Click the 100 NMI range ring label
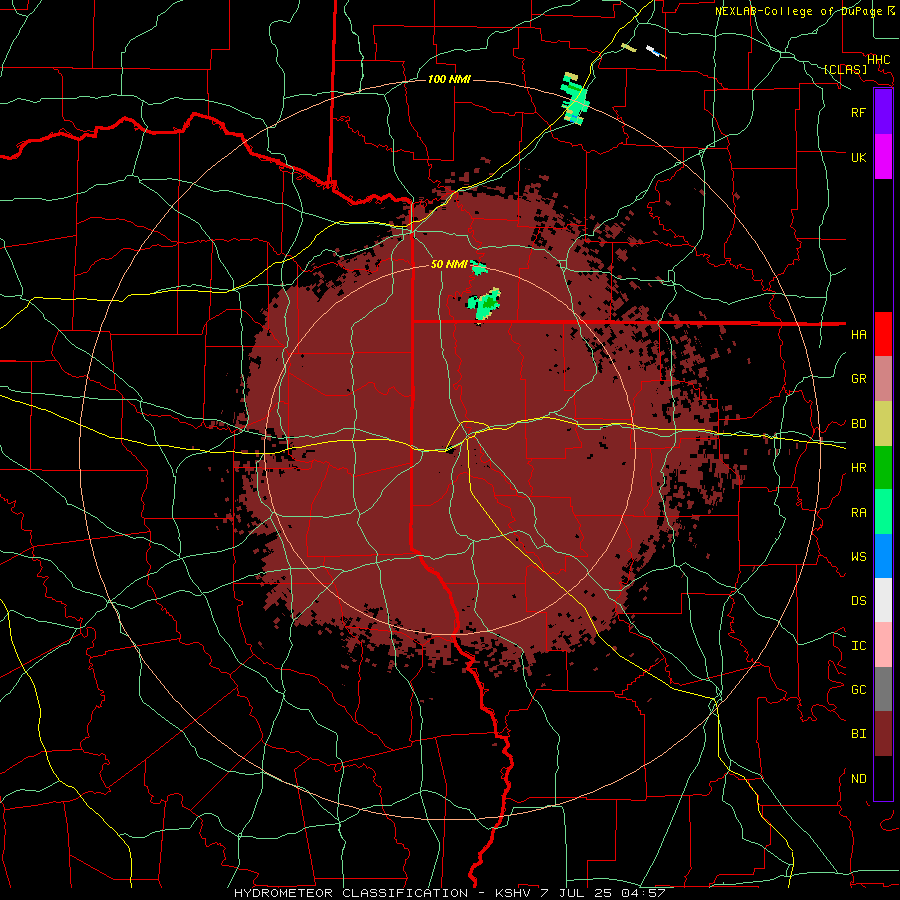 click(449, 79)
